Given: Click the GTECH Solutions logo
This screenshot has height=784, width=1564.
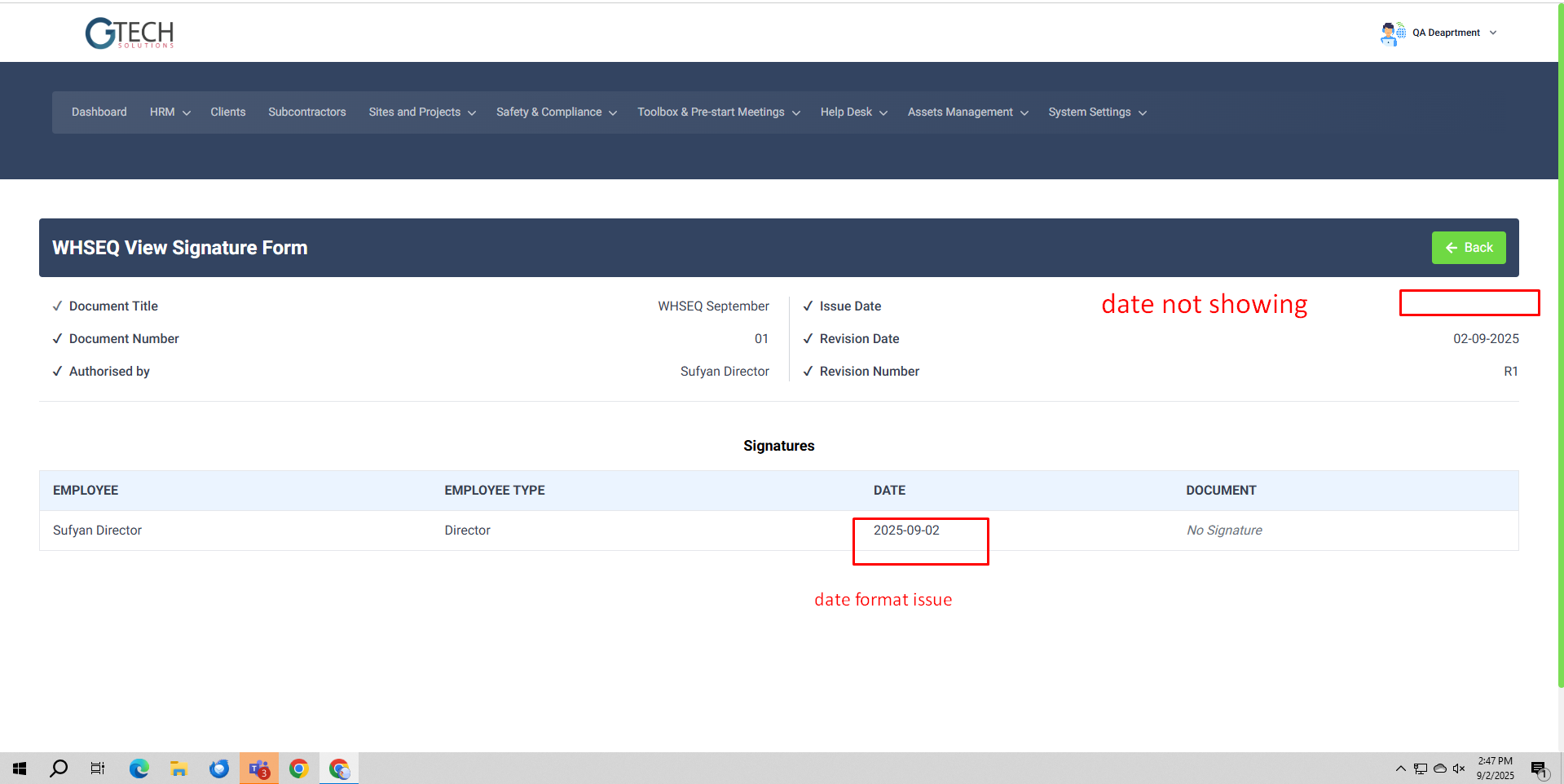Looking at the screenshot, I should [130, 33].
